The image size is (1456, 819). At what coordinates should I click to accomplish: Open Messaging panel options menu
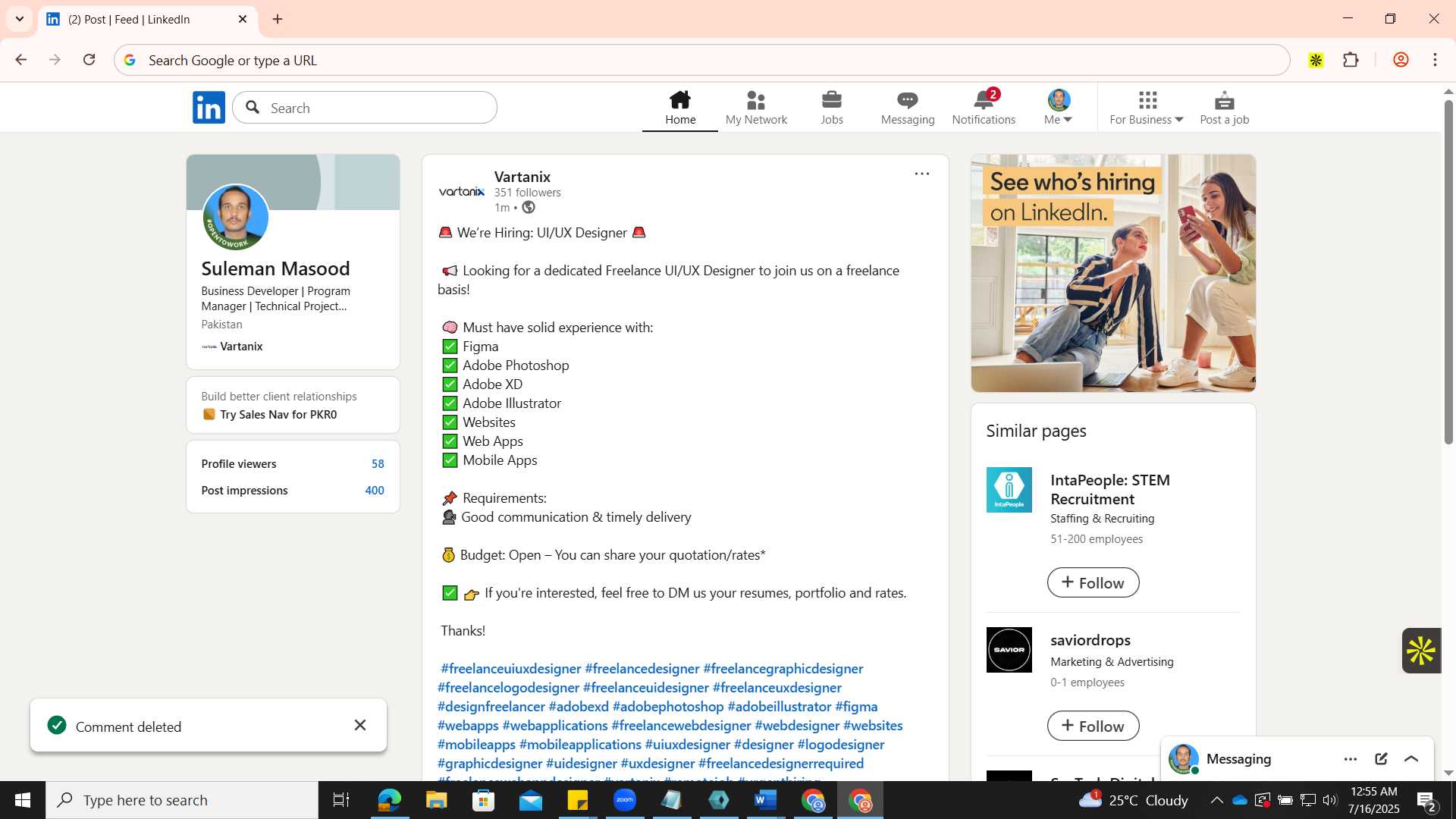pyautogui.click(x=1350, y=759)
